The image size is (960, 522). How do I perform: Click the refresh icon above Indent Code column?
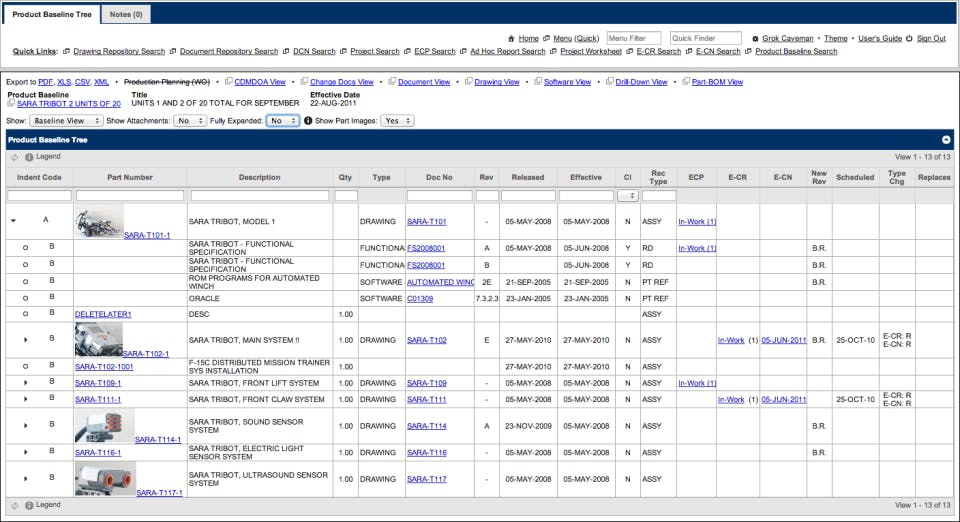click(x=15, y=157)
